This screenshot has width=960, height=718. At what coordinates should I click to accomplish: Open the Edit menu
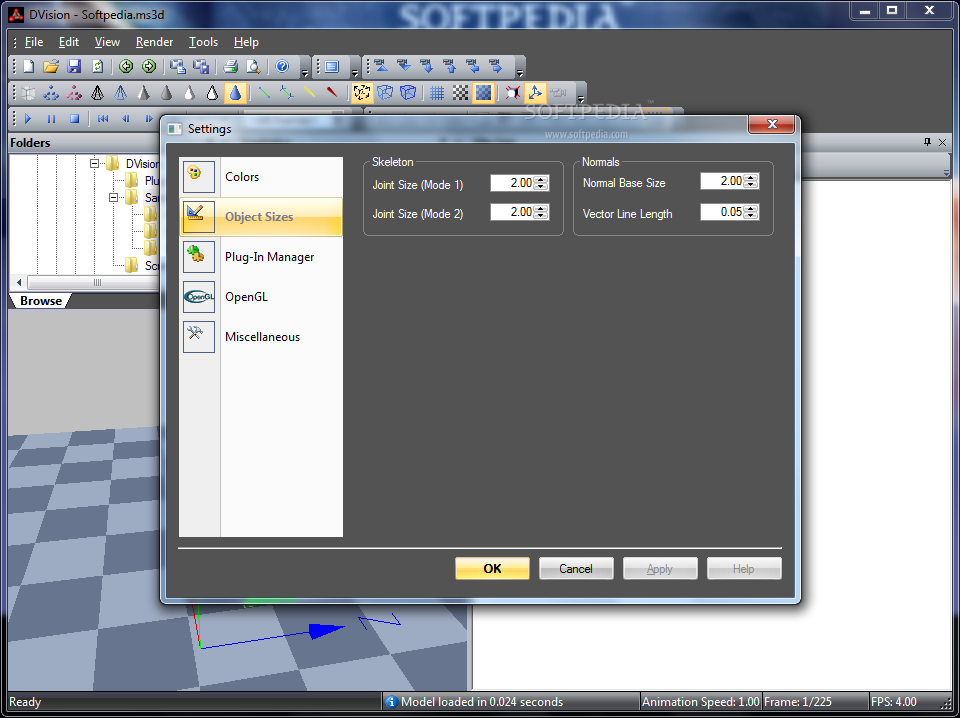point(69,42)
